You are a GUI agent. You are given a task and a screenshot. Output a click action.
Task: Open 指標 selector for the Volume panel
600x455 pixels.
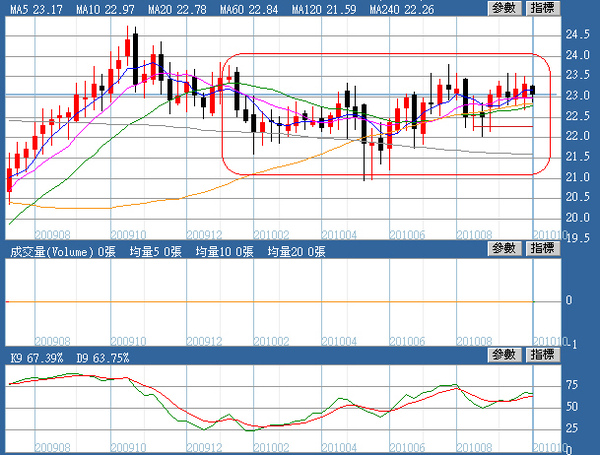pyautogui.click(x=543, y=248)
